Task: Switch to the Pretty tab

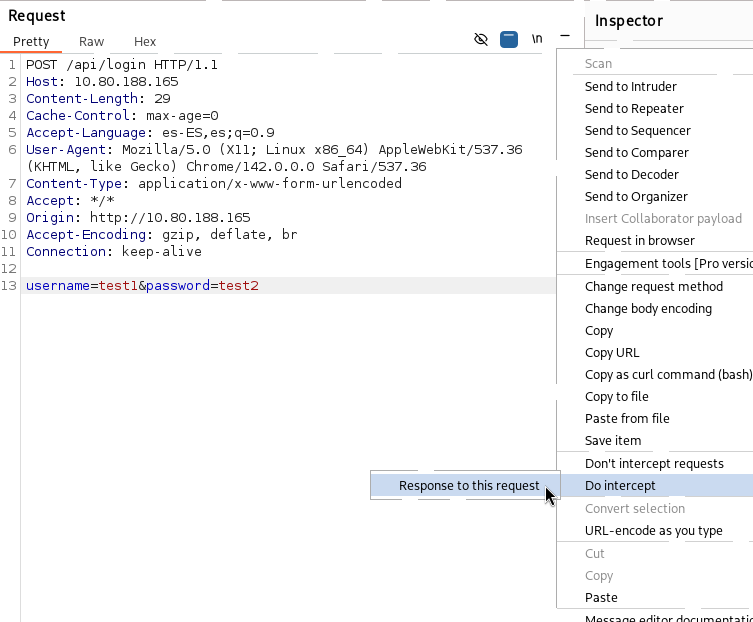Action: 31,42
